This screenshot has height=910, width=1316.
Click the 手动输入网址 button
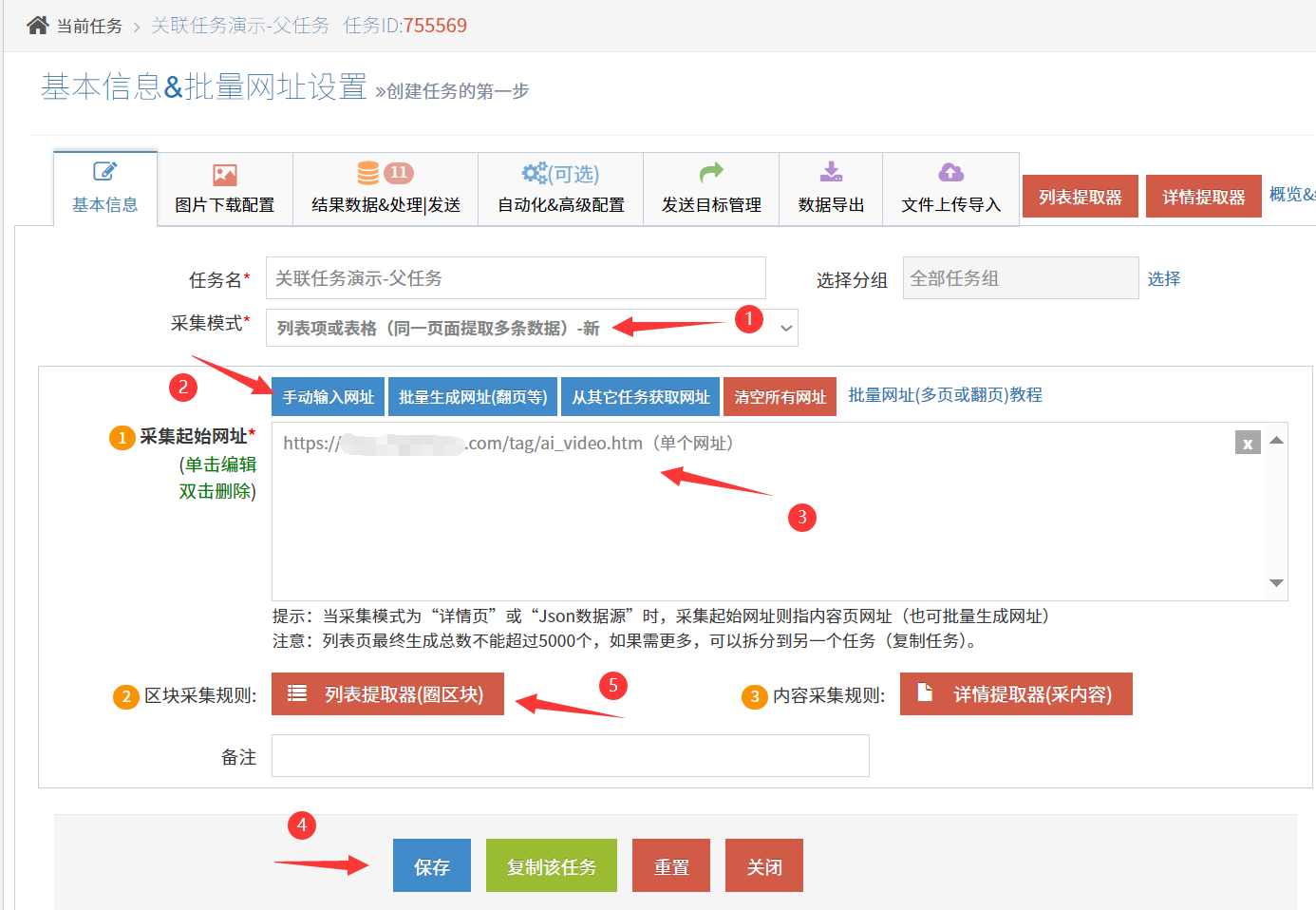pyautogui.click(x=329, y=397)
